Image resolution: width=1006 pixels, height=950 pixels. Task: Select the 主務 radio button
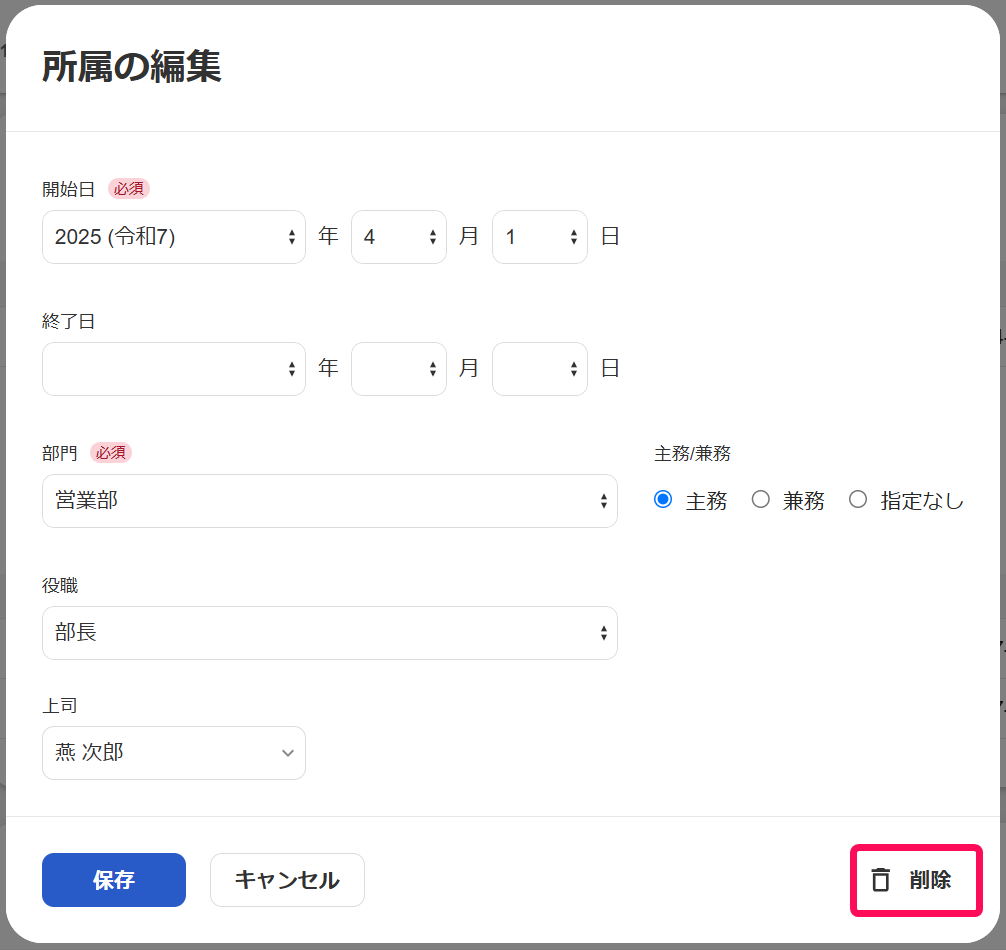coord(662,500)
